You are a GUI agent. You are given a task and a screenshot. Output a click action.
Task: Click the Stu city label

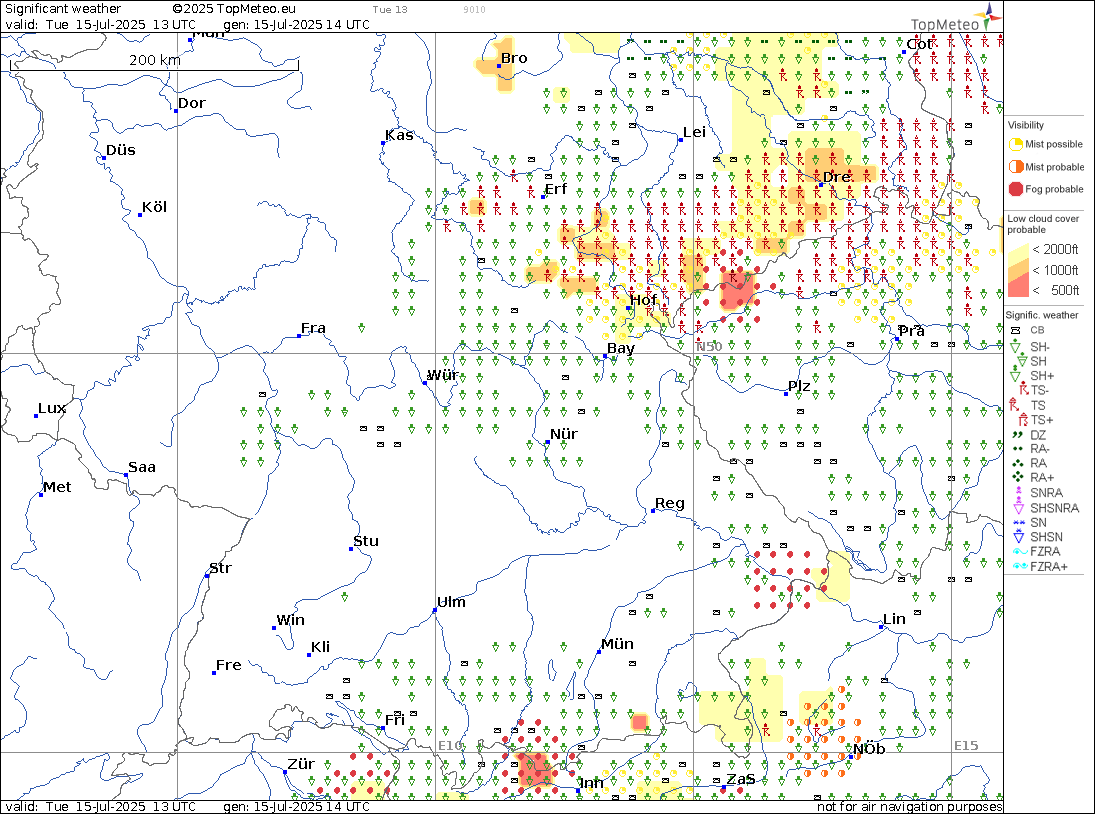click(x=366, y=541)
